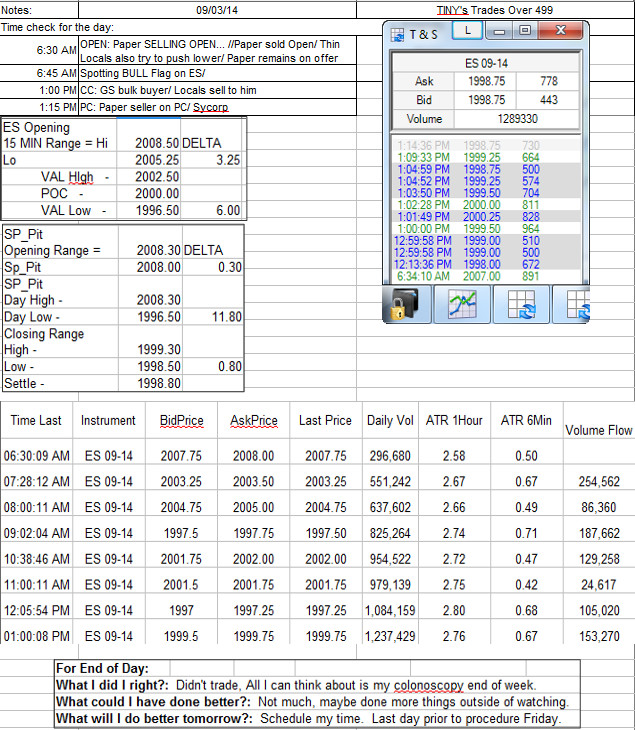635x730 pixels.
Task: Select the SP_Pit delta value 0.30
Action: click(x=213, y=267)
